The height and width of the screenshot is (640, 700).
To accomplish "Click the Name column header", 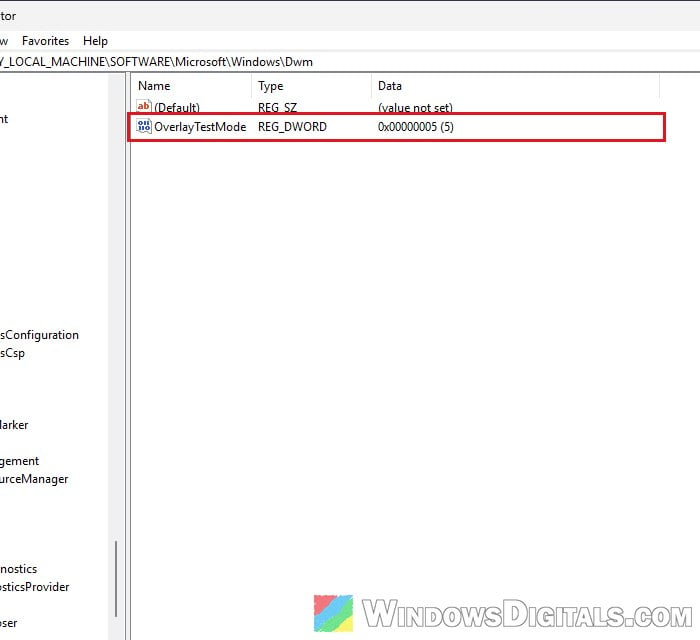I will coord(154,86).
